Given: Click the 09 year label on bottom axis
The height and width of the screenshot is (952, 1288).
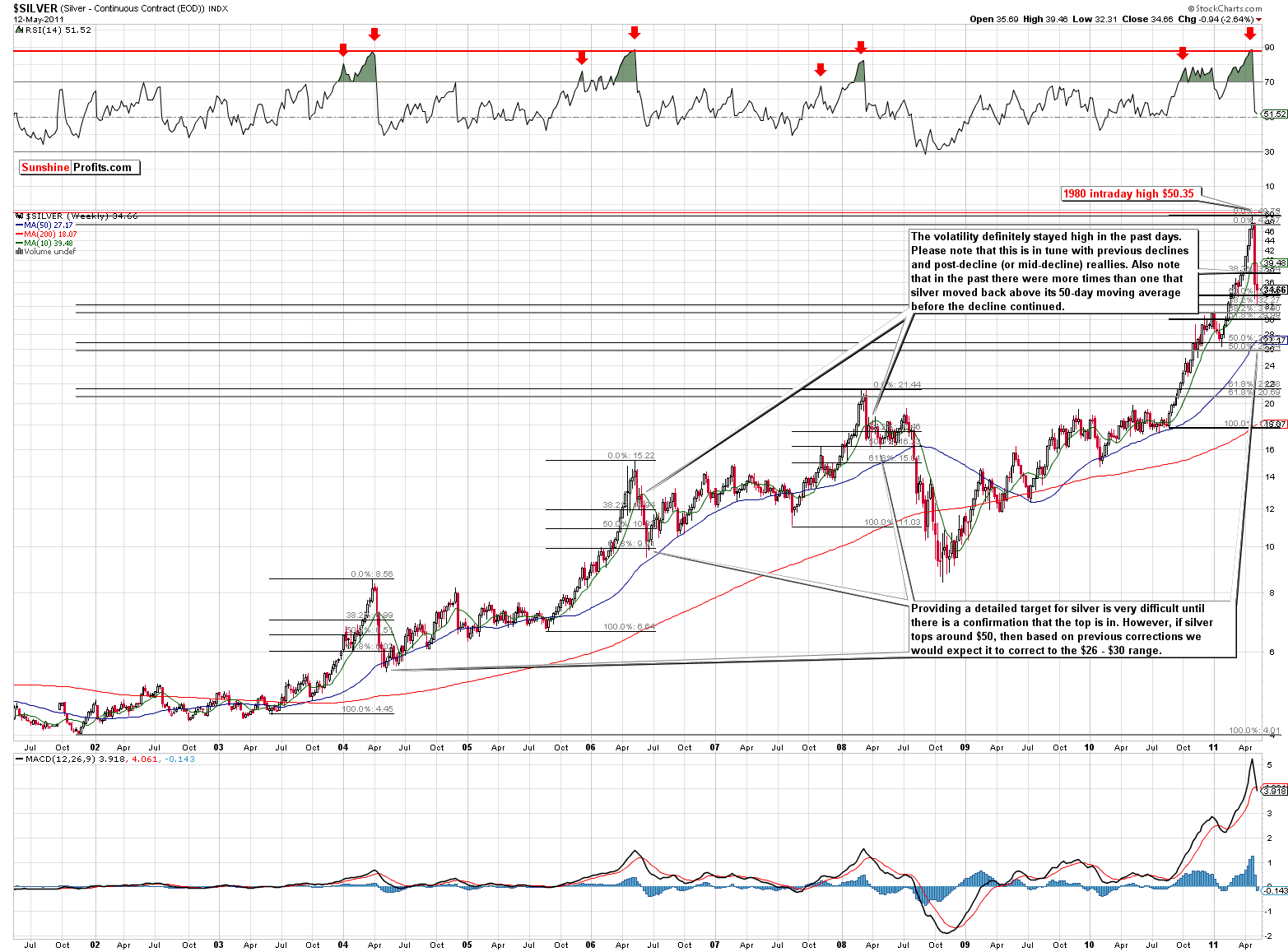Looking at the screenshot, I should pyautogui.click(x=965, y=945).
